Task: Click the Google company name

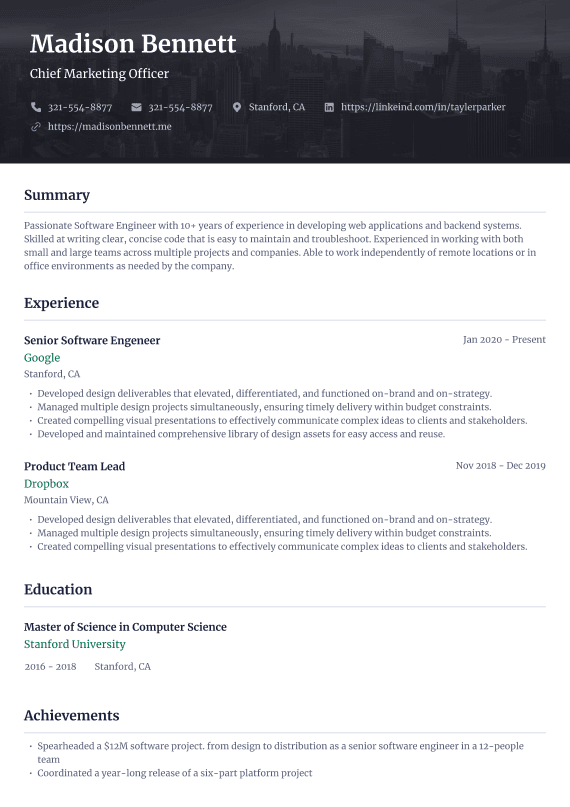Action: pyautogui.click(x=42, y=358)
